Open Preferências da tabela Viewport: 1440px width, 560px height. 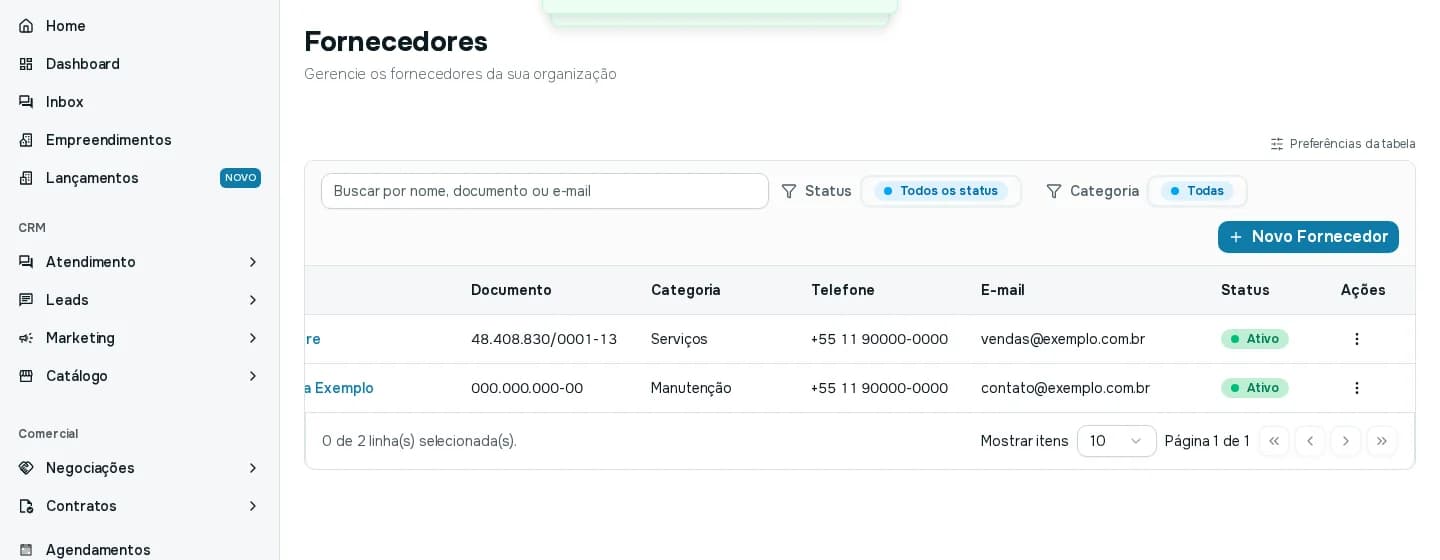(1343, 144)
